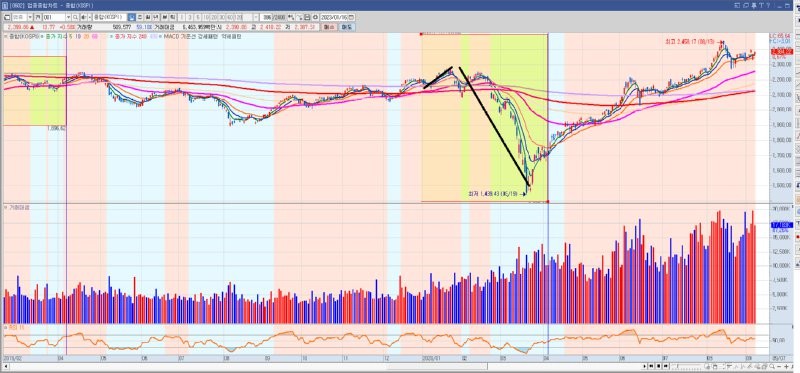Click the help question mark in title bar

[x=769, y=5]
